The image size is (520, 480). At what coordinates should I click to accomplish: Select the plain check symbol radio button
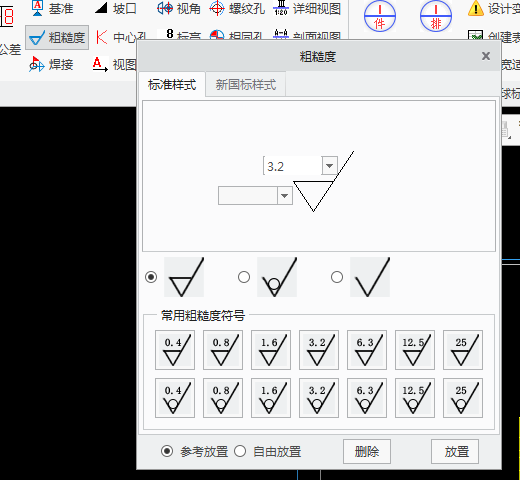pyautogui.click(x=337, y=277)
